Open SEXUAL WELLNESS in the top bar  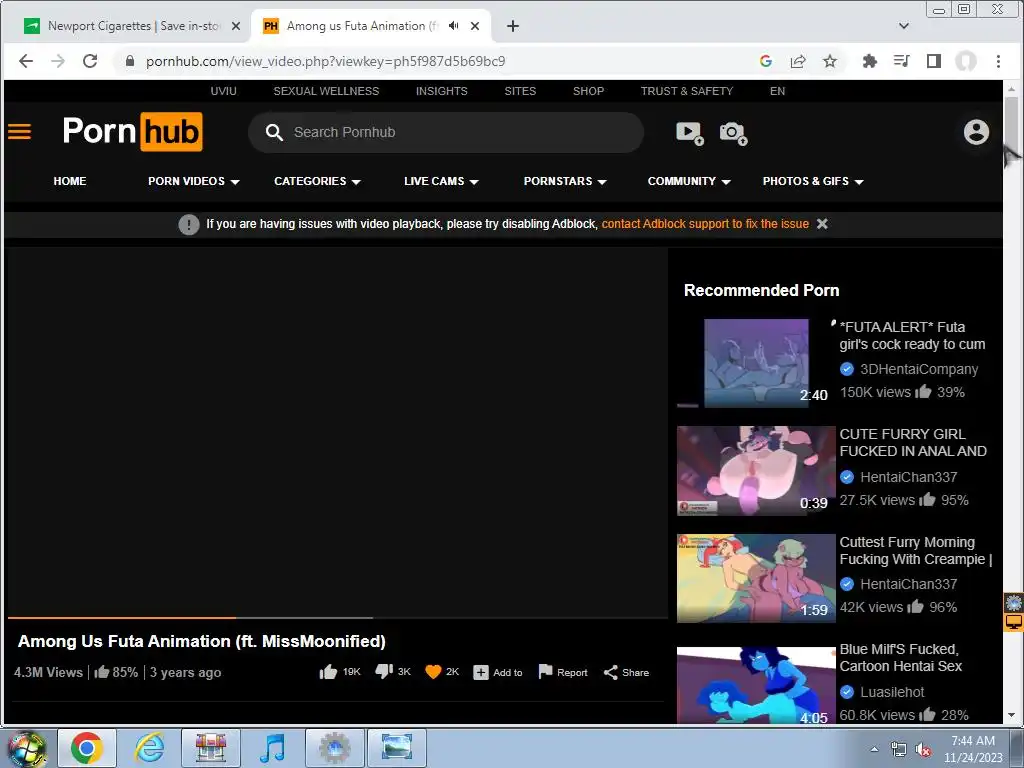pos(326,91)
